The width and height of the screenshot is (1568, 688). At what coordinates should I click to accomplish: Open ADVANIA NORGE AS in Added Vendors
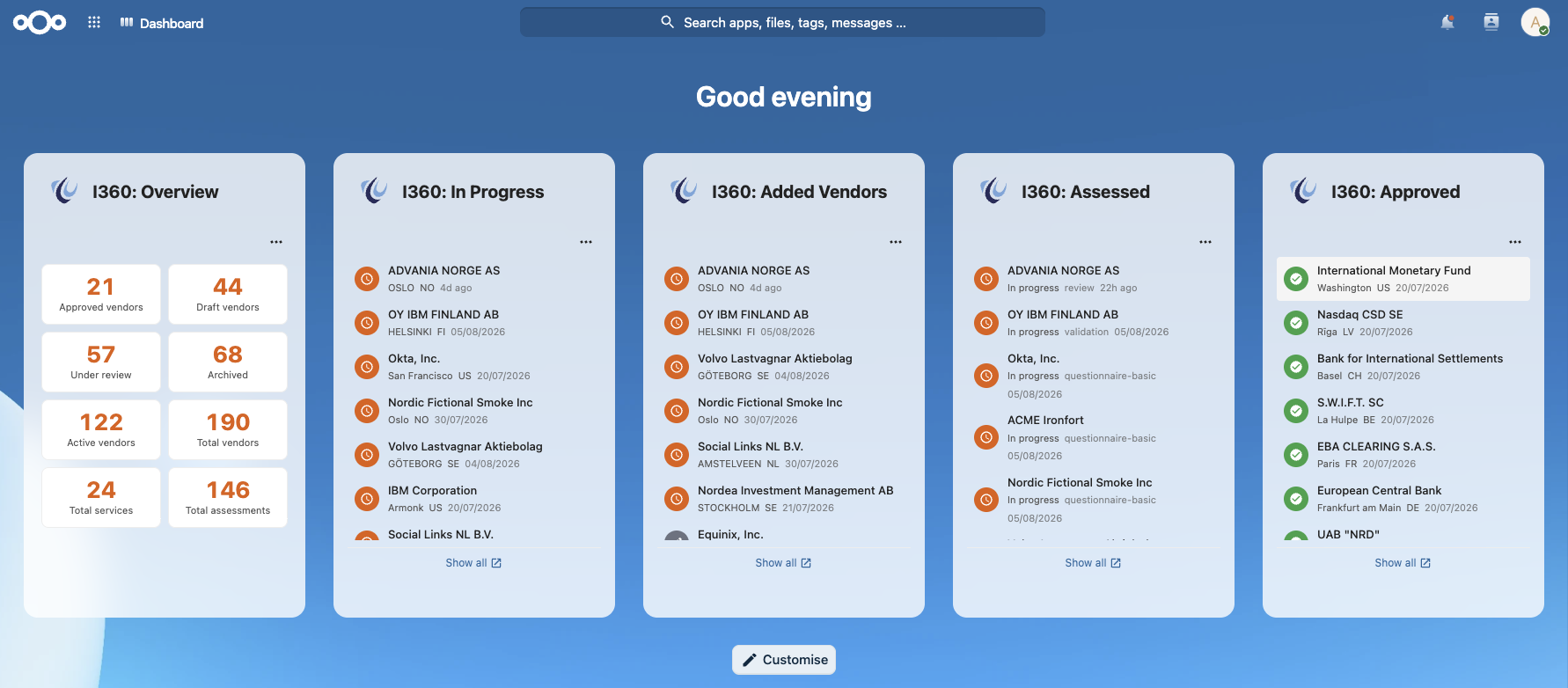tap(784, 279)
